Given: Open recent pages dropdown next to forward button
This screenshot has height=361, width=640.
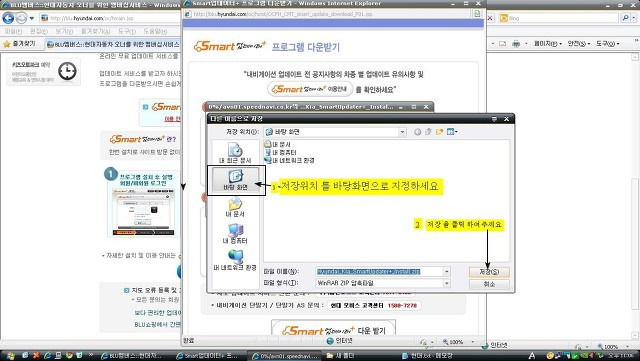Looking at the screenshot, I should coord(32,18).
